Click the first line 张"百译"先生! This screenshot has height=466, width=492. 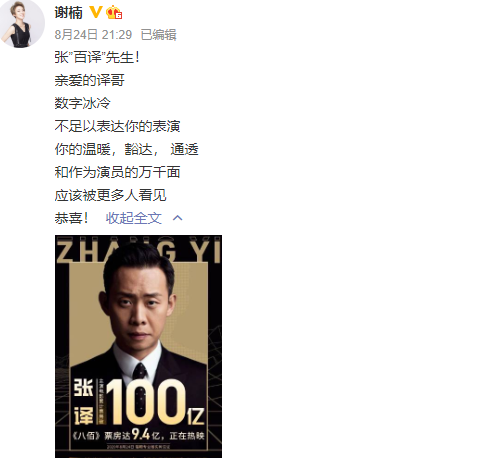tap(97, 57)
